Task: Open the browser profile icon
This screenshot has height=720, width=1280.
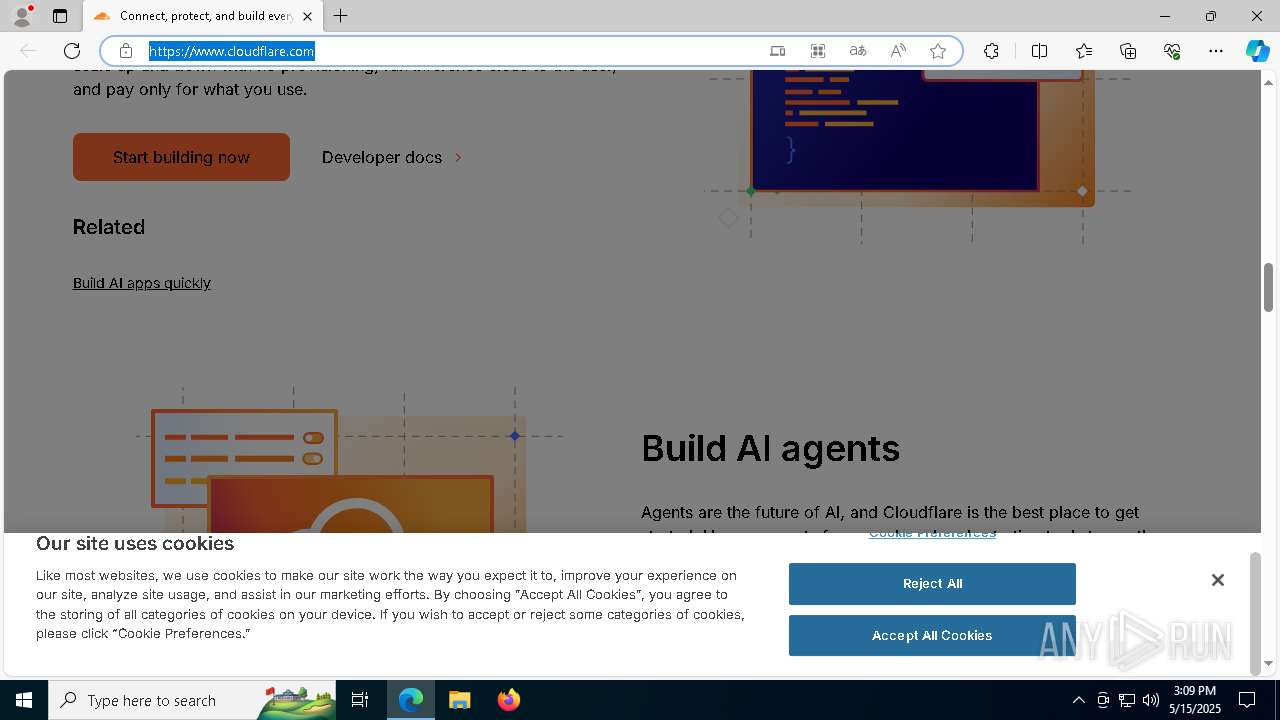Action: pos(22,16)
